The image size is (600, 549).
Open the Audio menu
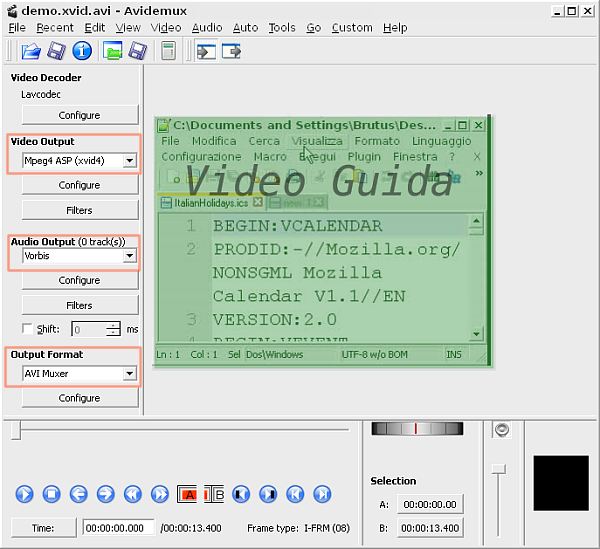coord(207,28)
